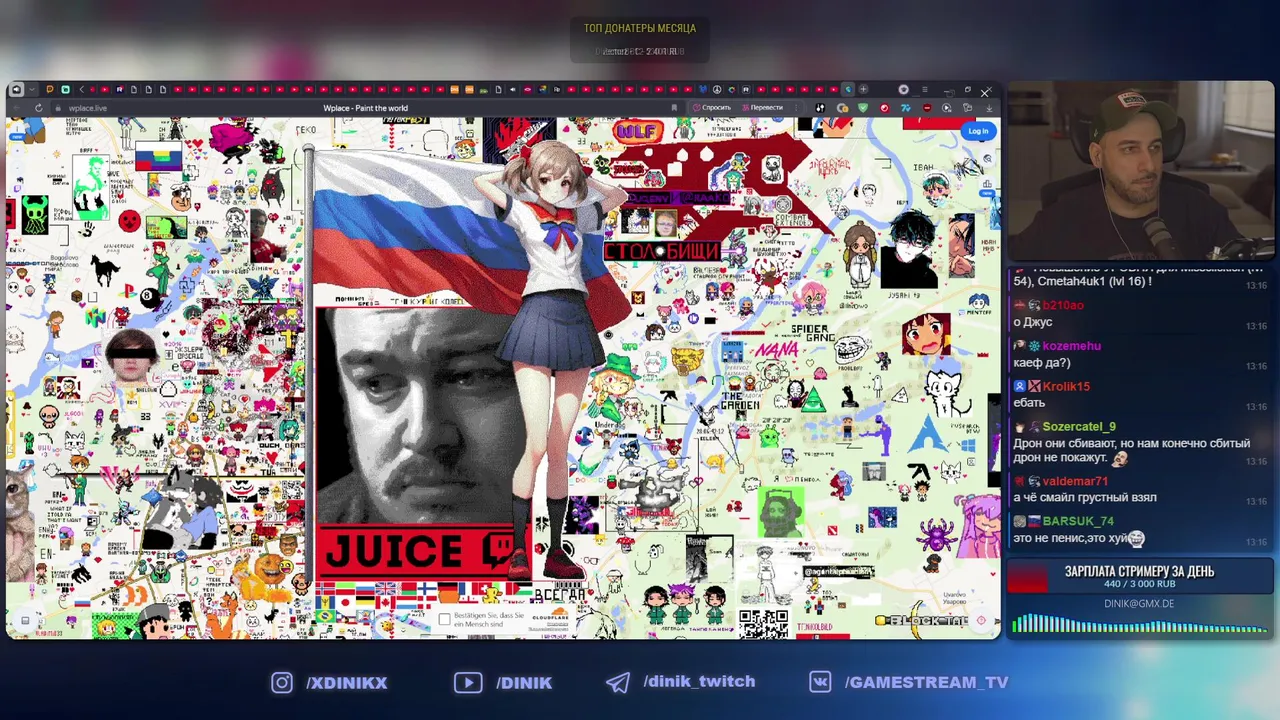
Task: Click the play-circle video extension icon
Action: pos(946,107)
